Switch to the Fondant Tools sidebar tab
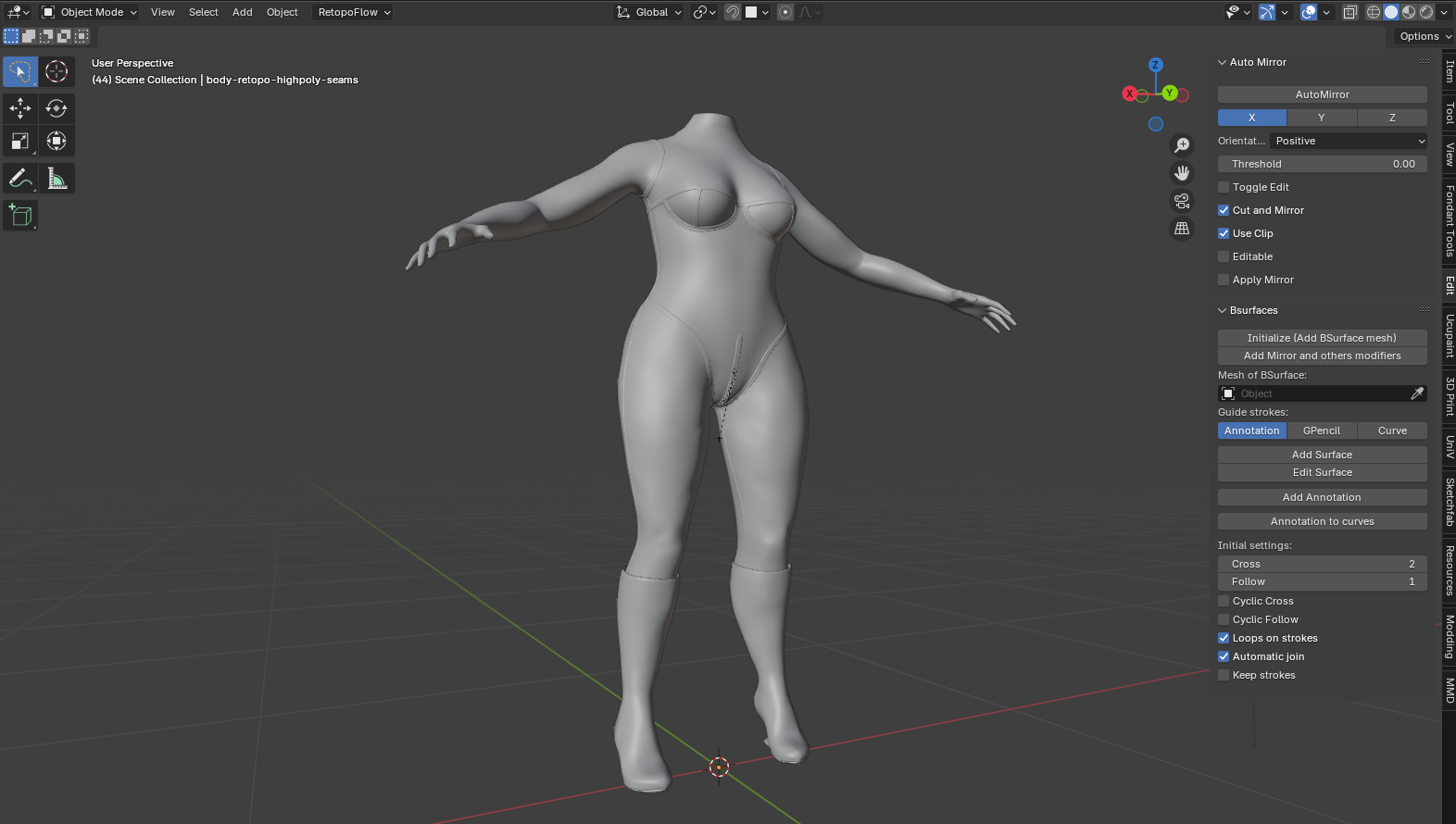 coord(1450,220)
